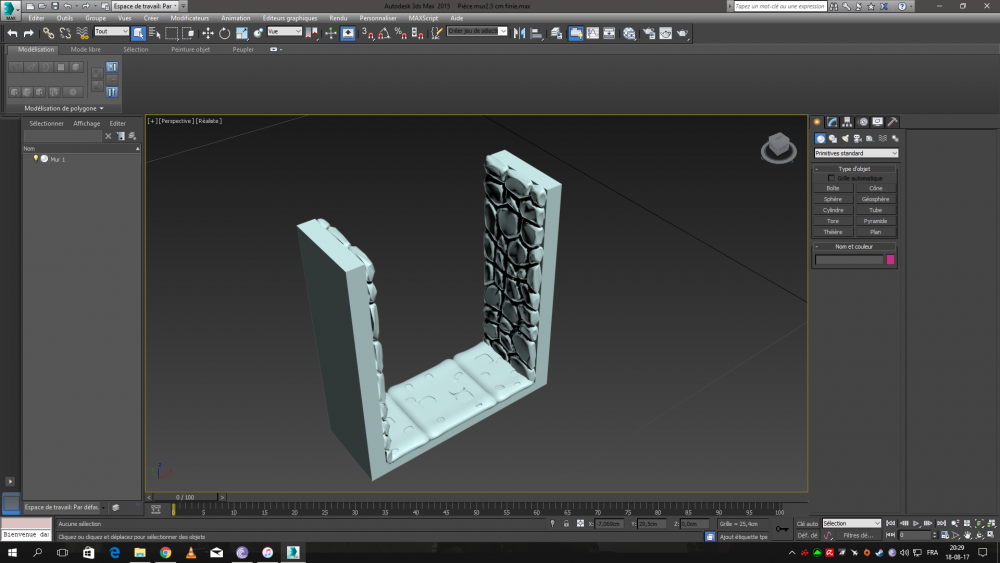
Task: Toggle 3D snaps in main toolbar
Action: pyautogui.click(x=368, y=33)
